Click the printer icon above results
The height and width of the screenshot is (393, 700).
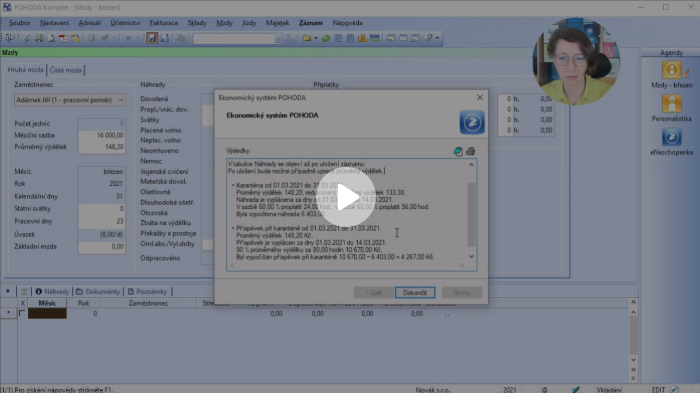(471, 151)
